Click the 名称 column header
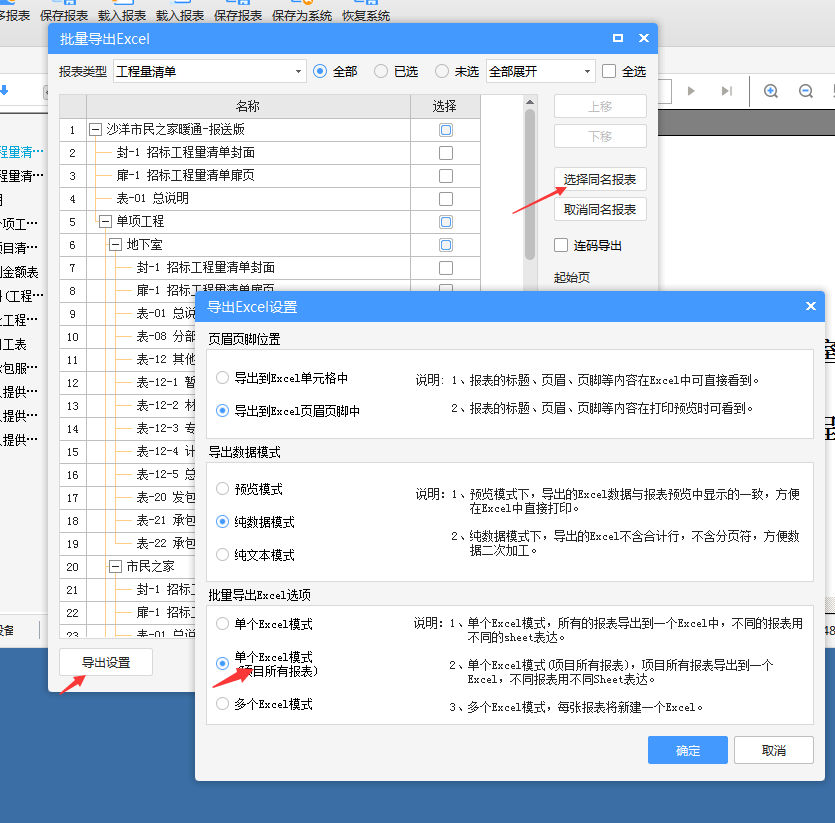 (x=248, y=107)
